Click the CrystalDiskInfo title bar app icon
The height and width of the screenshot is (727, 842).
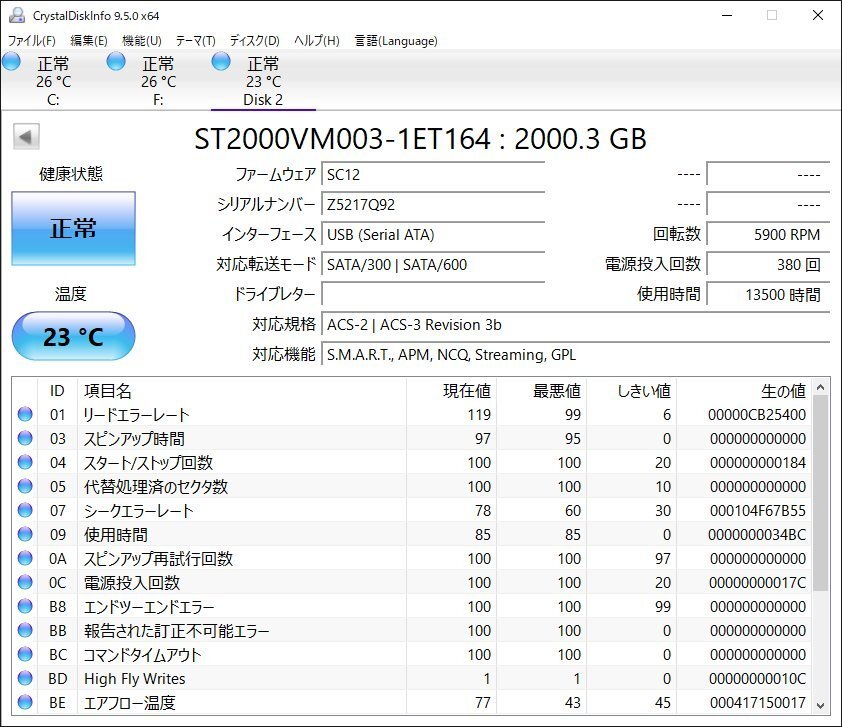(x=15, y=15)
